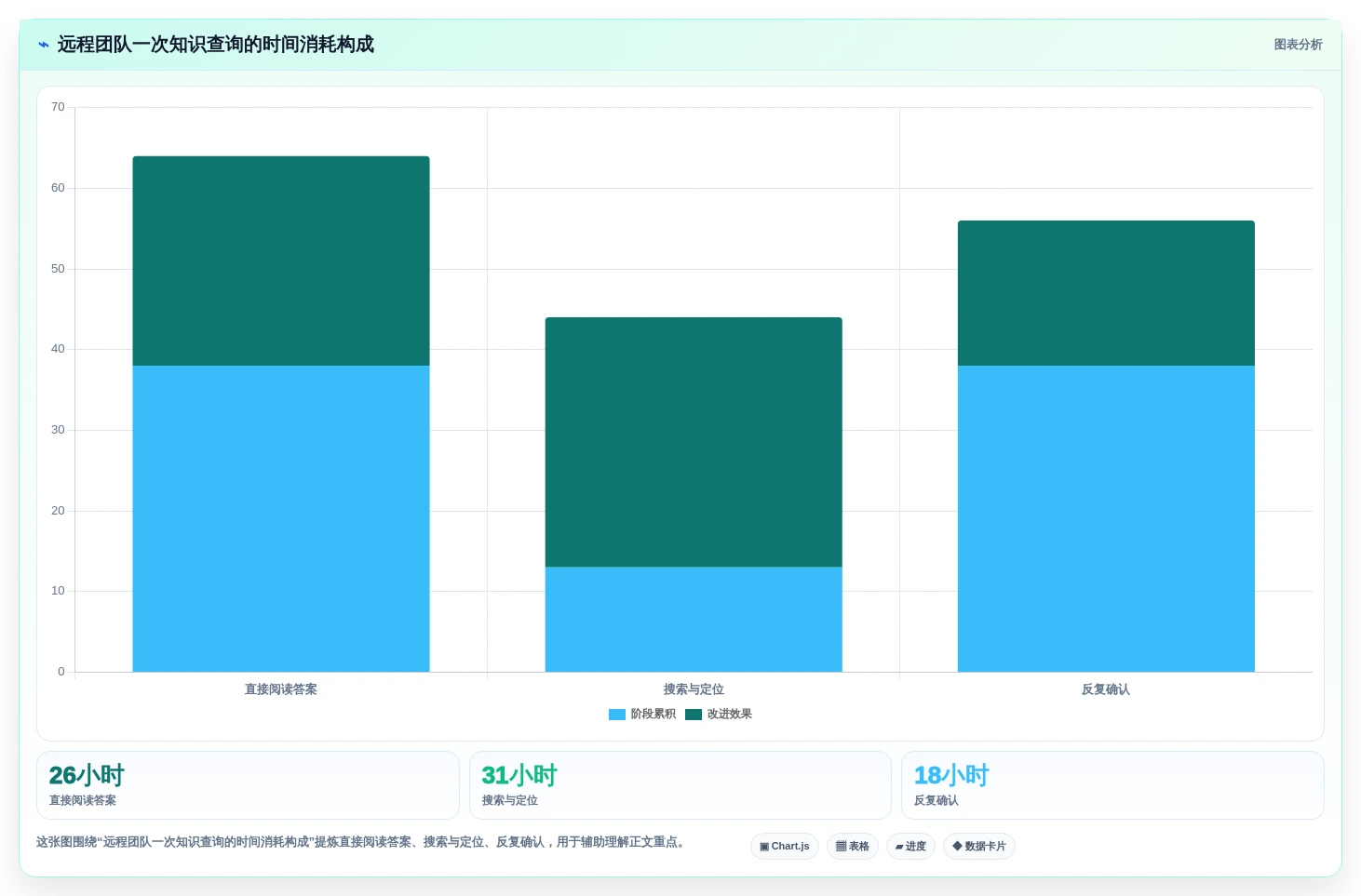Click the 26小时 stat card value
Viewport: 1361px width, 896px height.
[87, 775]
